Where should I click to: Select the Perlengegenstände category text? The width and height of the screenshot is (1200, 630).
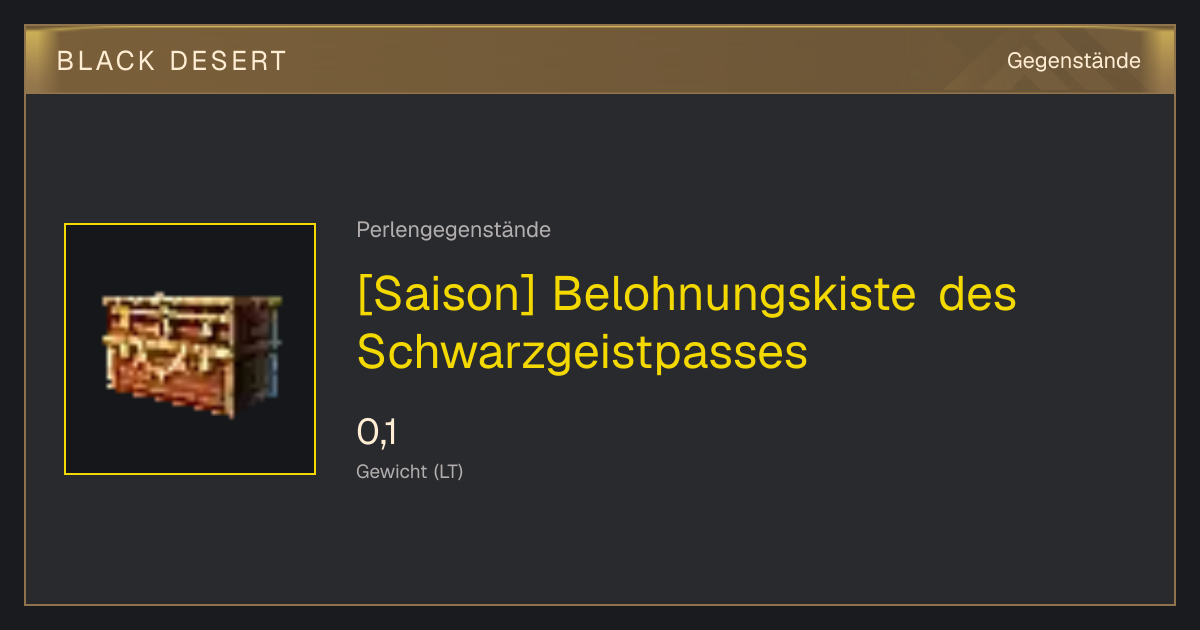pos(453,230)
